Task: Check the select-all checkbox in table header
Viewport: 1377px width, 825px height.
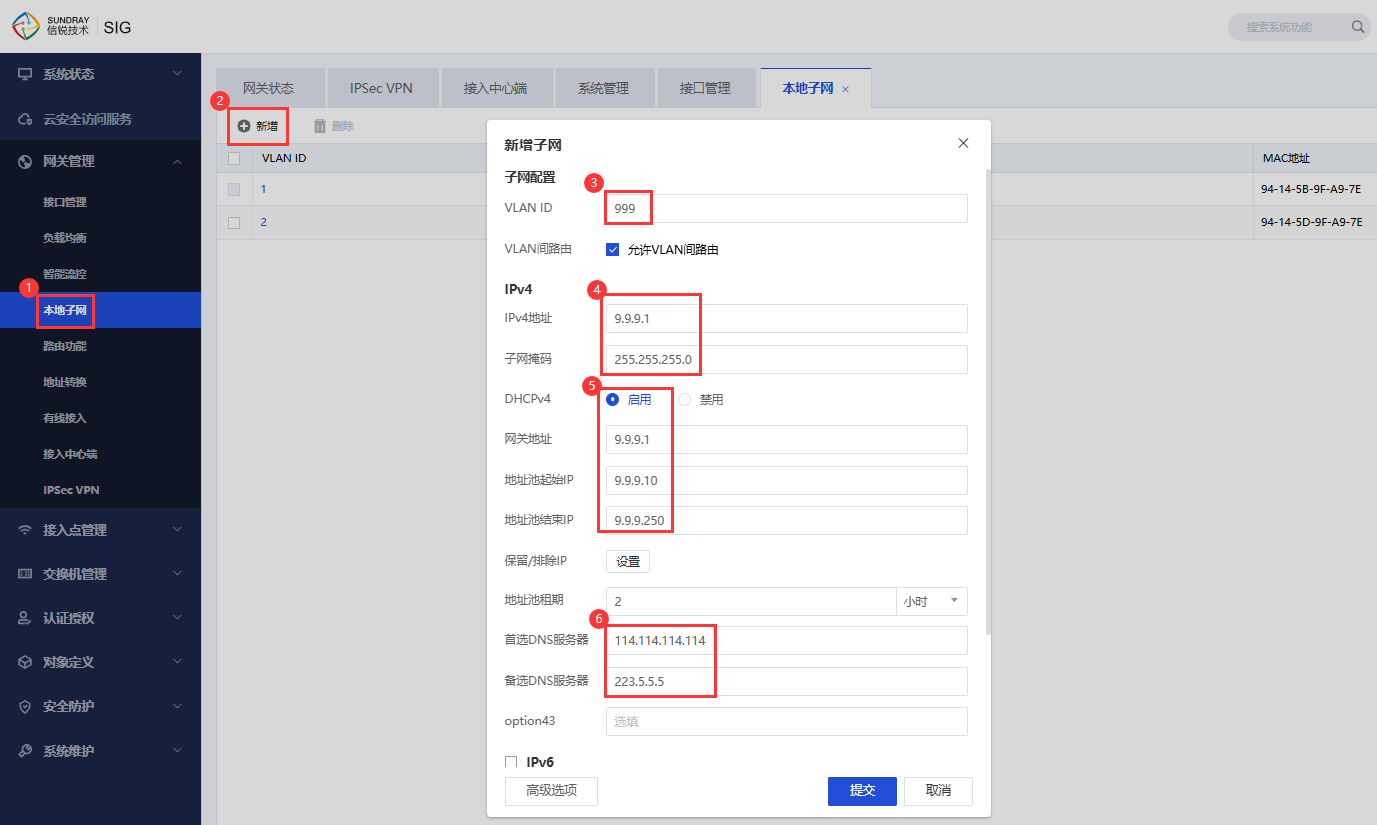Action: (x=234, y=158)
